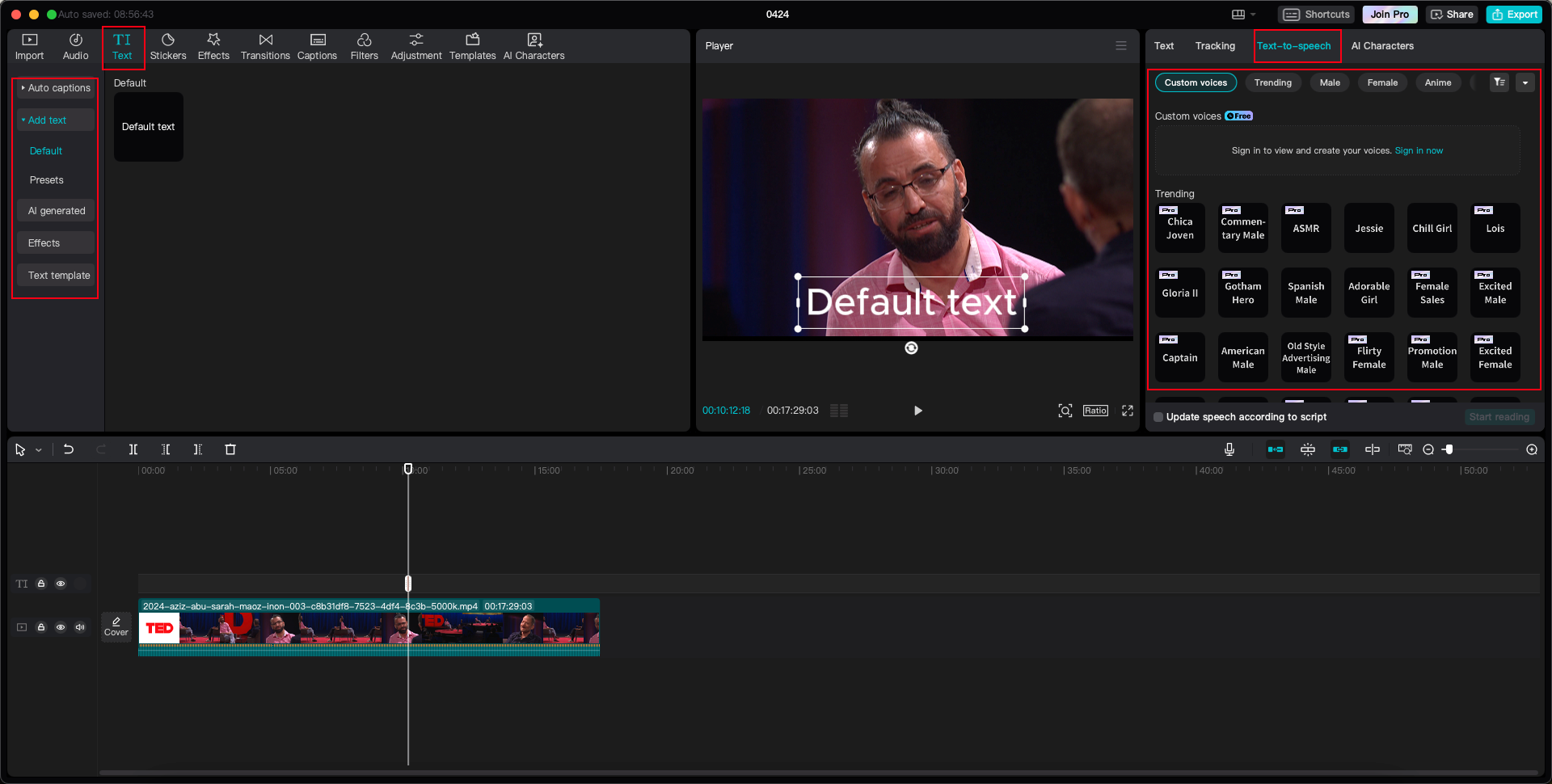Image resolution: width=1552 pixels, height=784 pixels.
Task: Start voiceover recording with microphone icon
Action: 1229,449
